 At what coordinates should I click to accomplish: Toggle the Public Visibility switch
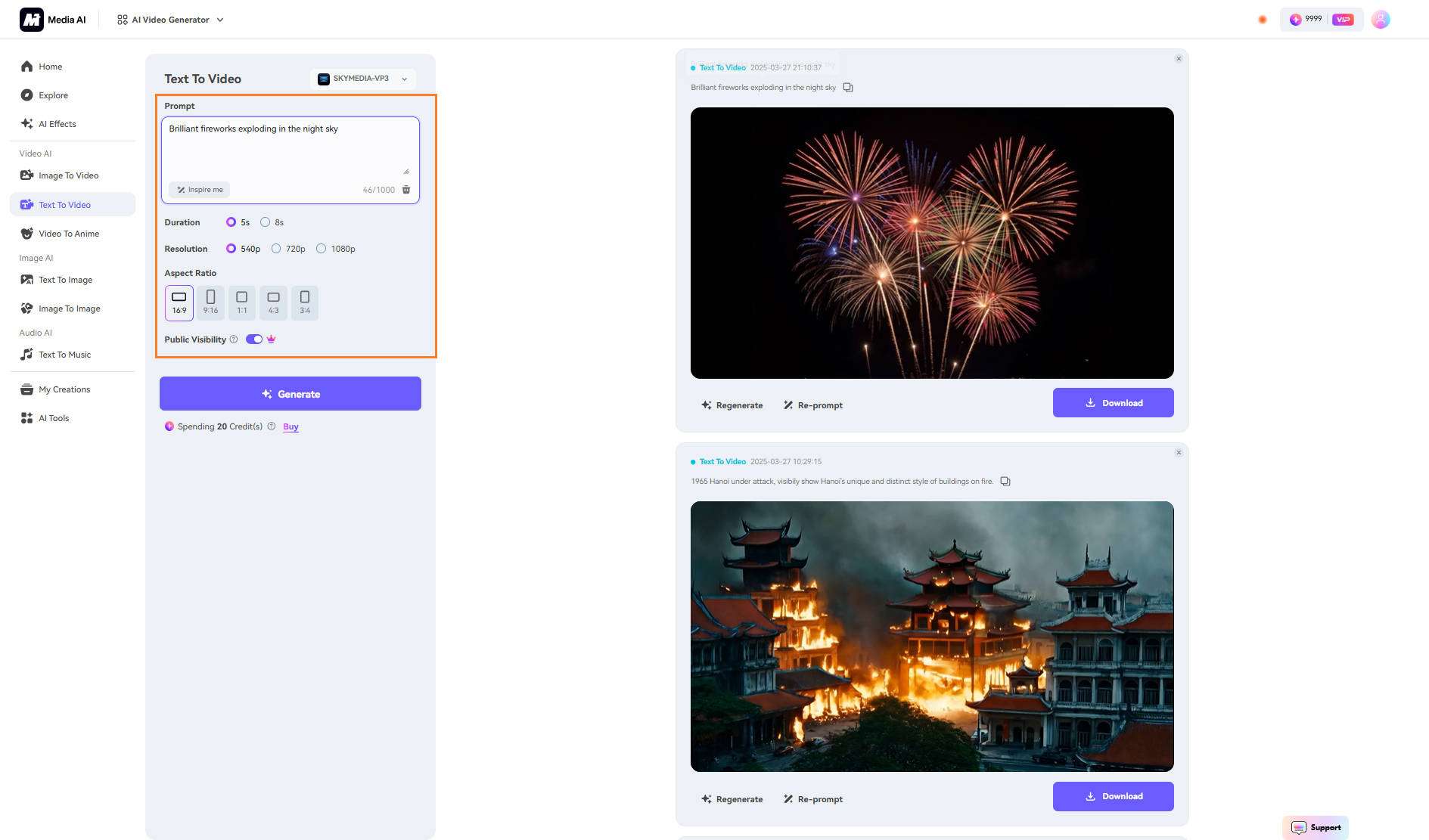pyautogui.click(x=254, y=339)
